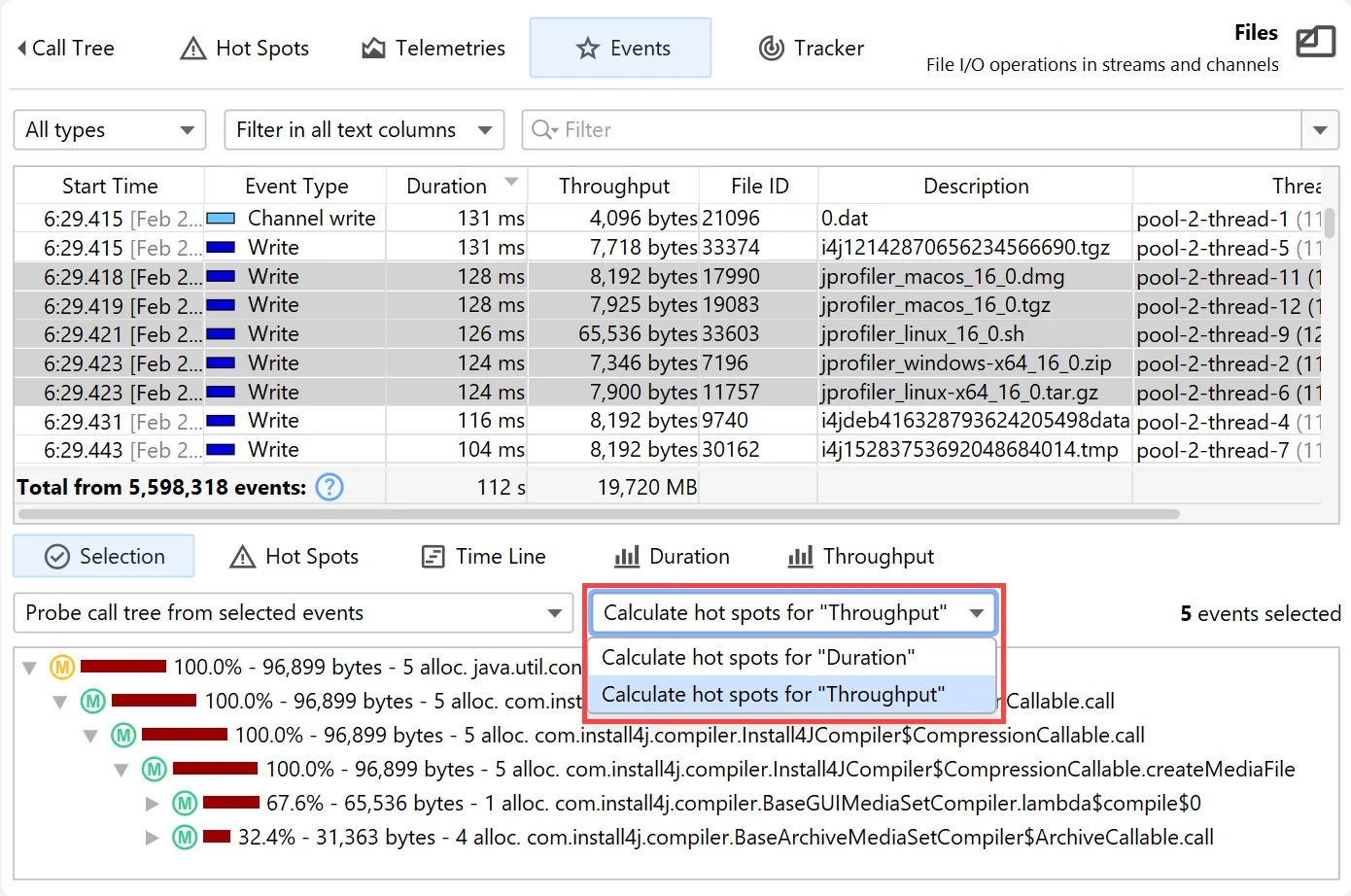Expand the 32.4% ArchiveCallable.call node
The height and width of the screenshot is (896, 1351).
click(x=152, y=838)
